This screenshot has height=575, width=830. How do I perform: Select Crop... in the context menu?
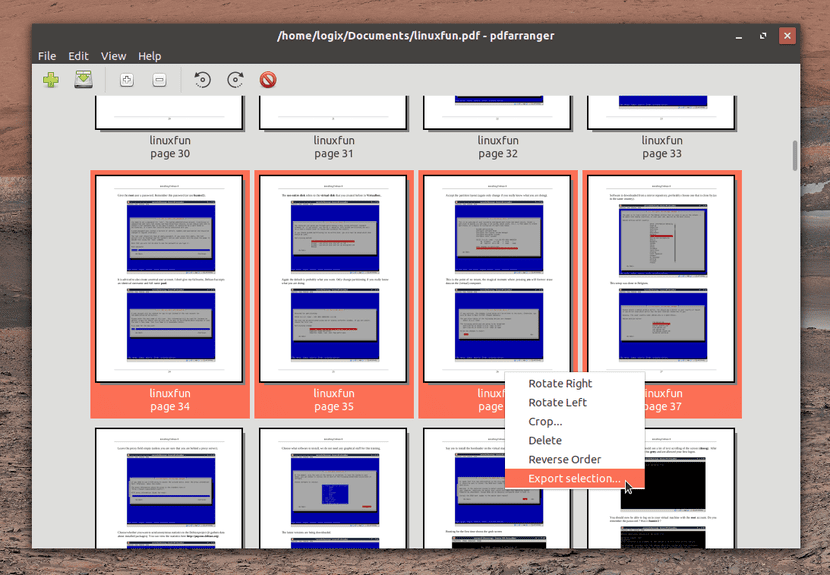[x=574, y=421]
